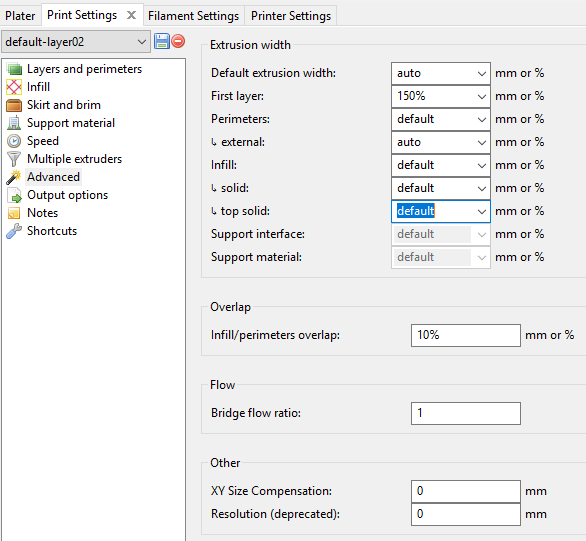Switch to the Printer Settings tab

pos(291,16)
